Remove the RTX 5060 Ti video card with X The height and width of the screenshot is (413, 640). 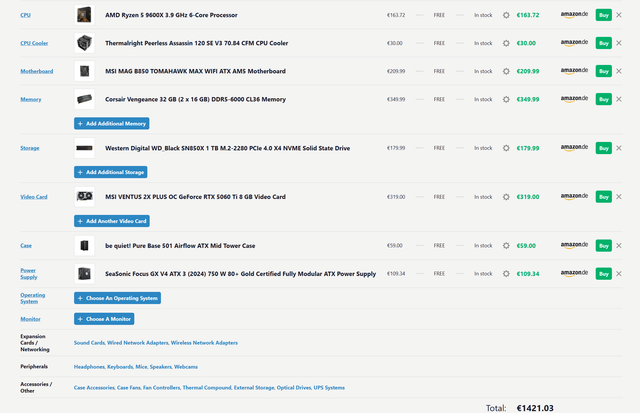[619, 197]
